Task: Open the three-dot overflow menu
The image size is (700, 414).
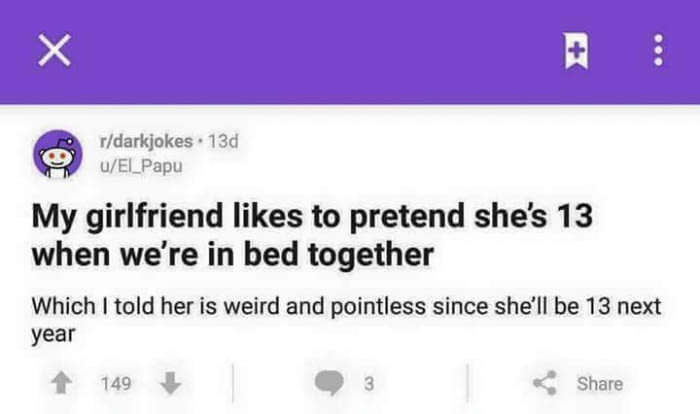Action: [x=658, y=50]
